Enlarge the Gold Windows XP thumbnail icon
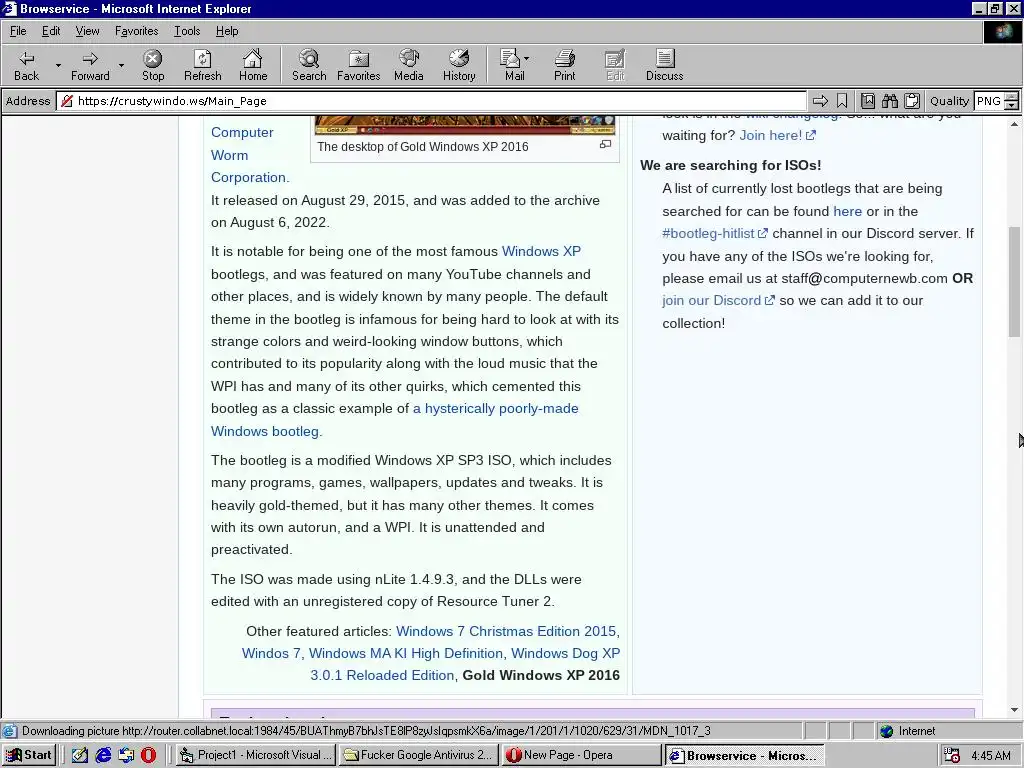Screen dimensions: 1024x768 pyautogui.click(x=605, y=144)
